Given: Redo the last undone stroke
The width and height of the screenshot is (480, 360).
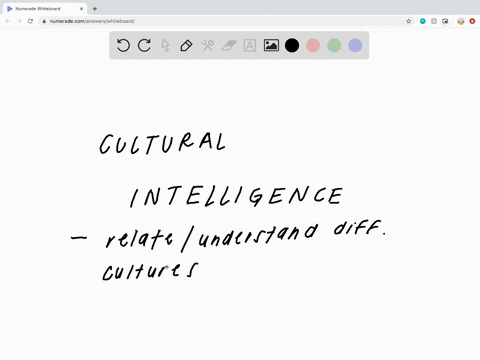Looking at the screenshot, I should (144, 45).
